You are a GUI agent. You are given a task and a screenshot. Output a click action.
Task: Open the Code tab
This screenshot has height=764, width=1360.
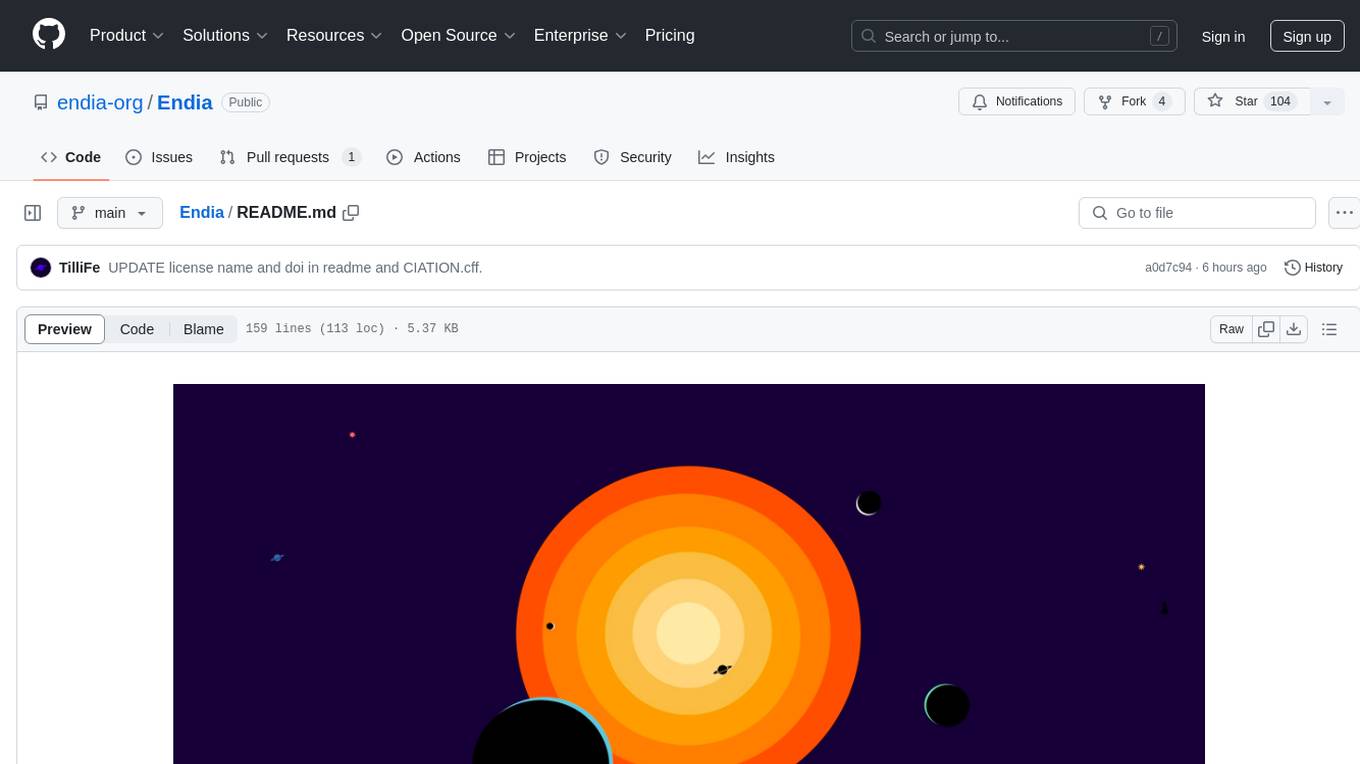[x=71, y=157]
